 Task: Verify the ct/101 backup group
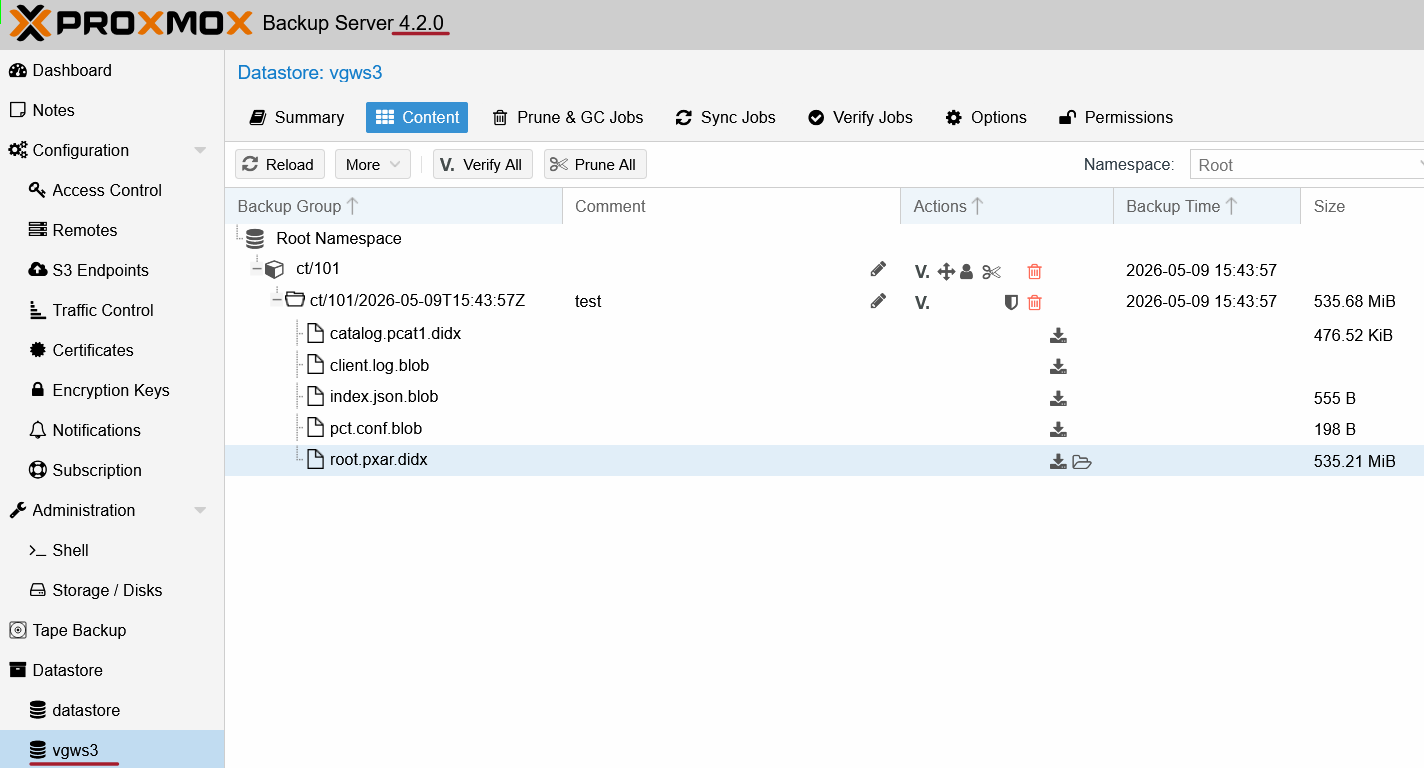pos(922,271)
